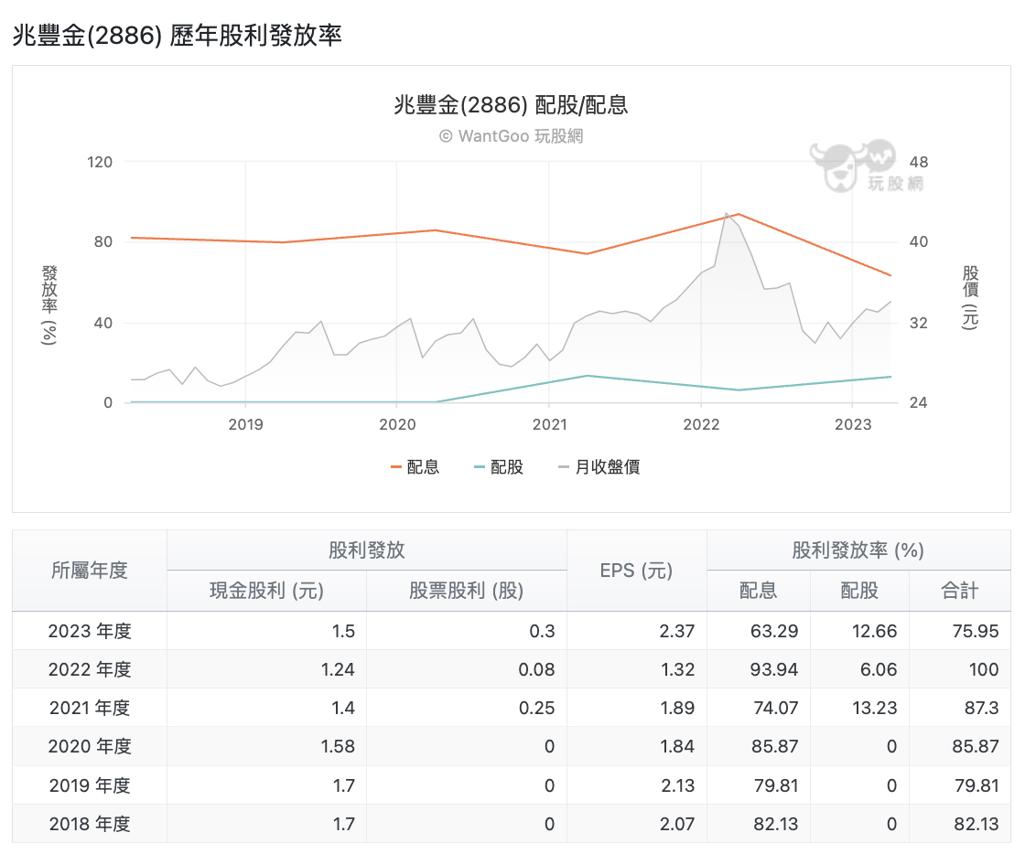Click the WantGoo 玩股網 credit text
This screenshot has height=854, width=1024.
511,136
